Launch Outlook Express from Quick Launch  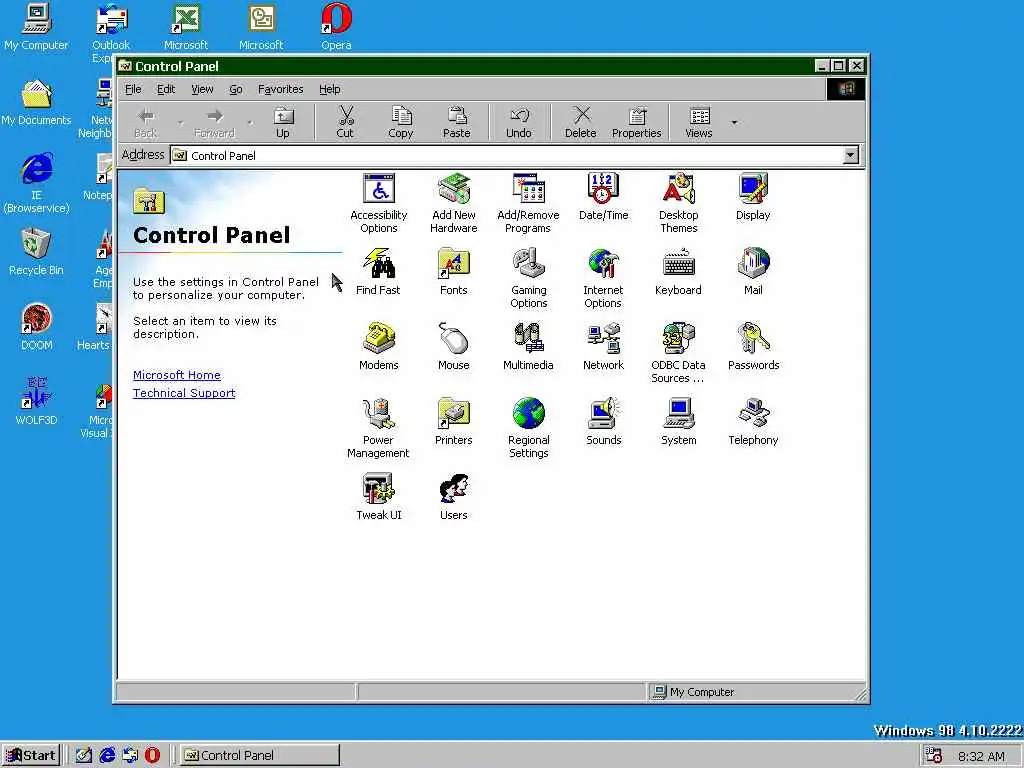pos(130,756)
